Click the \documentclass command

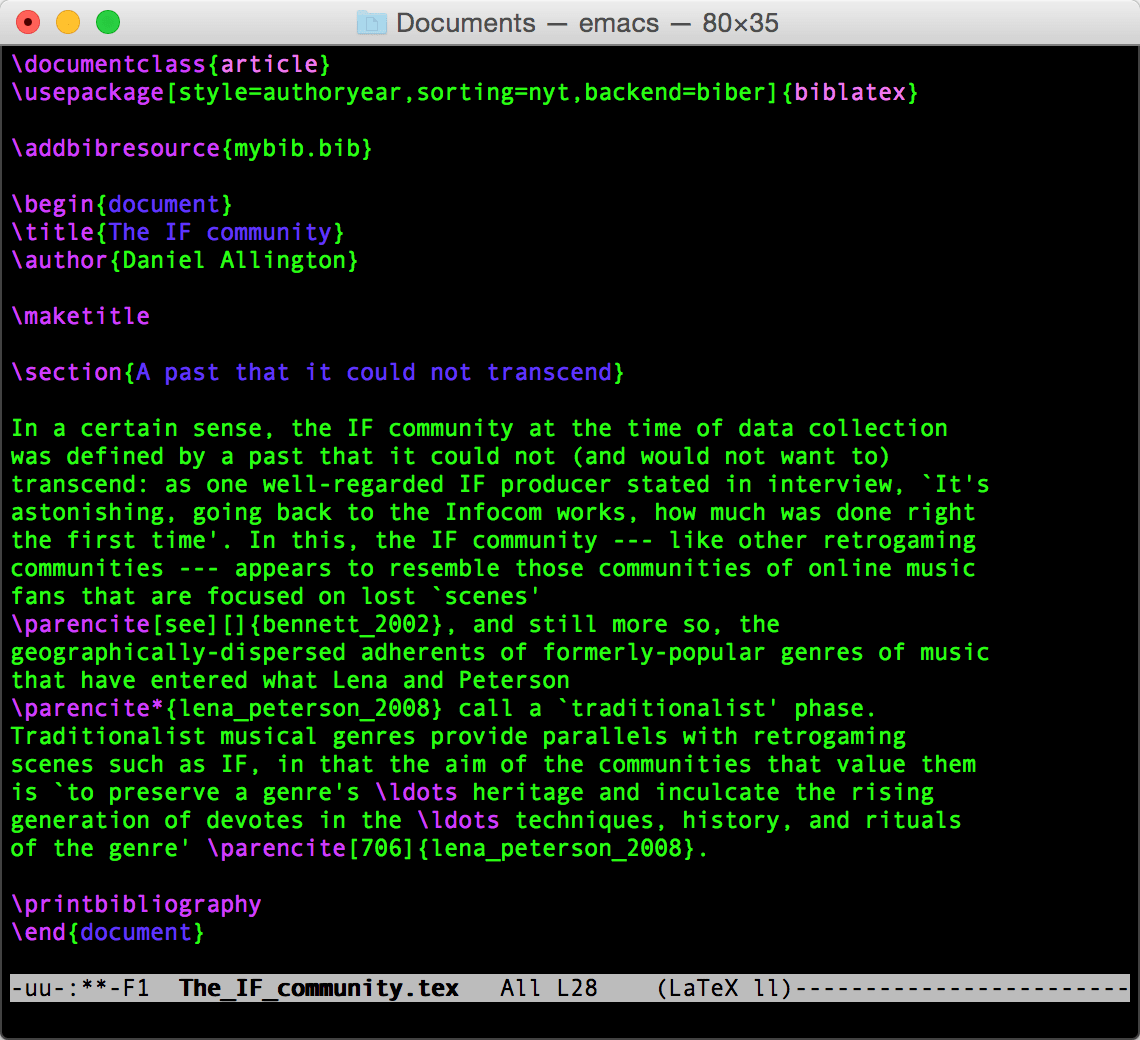(108, 65)
